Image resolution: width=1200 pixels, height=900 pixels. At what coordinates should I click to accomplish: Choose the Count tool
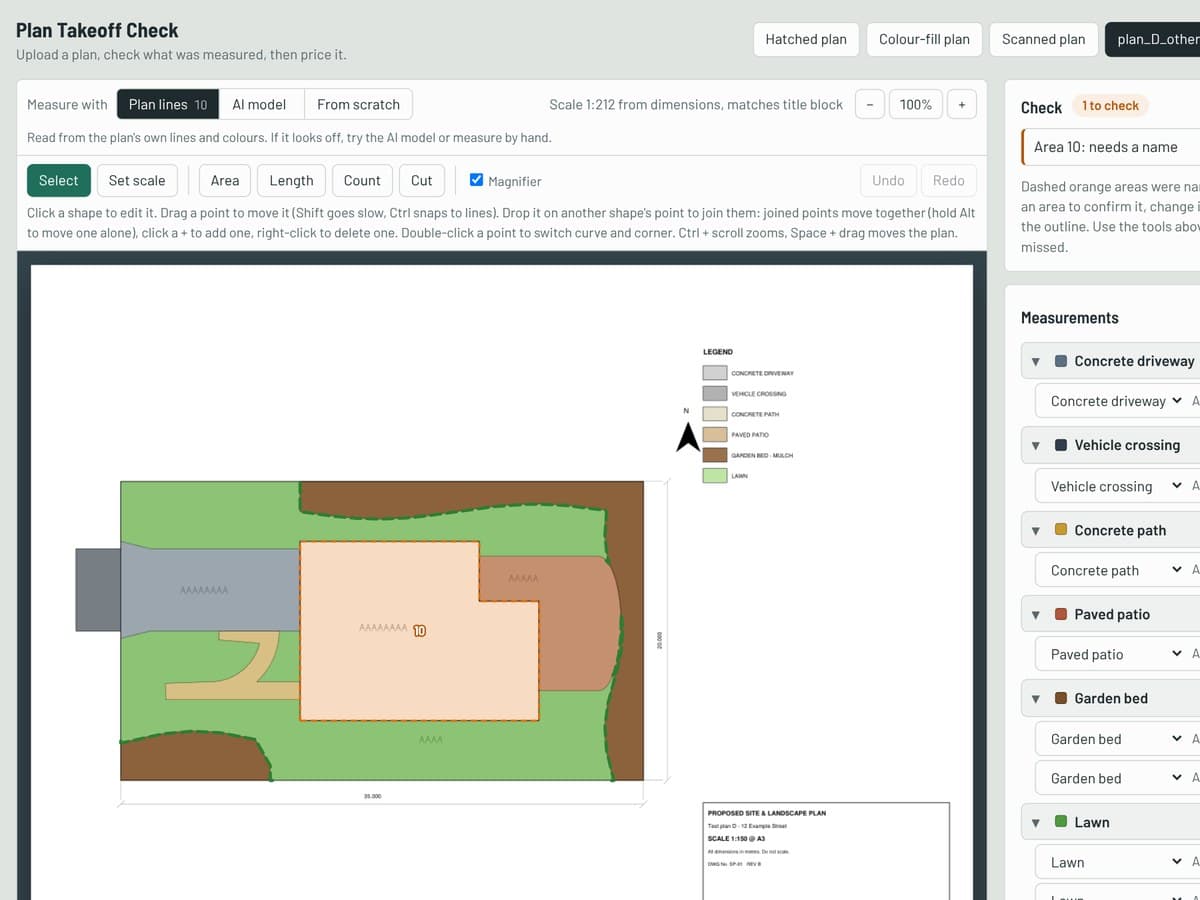coord(362,180)
